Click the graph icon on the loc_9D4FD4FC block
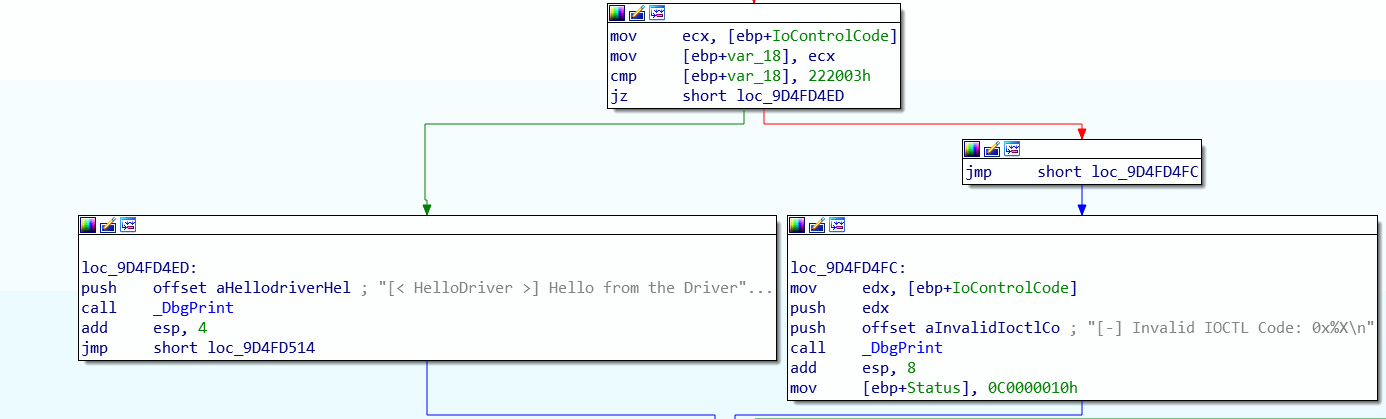Screen dimensions: 1386x419 tap(837, 225)
